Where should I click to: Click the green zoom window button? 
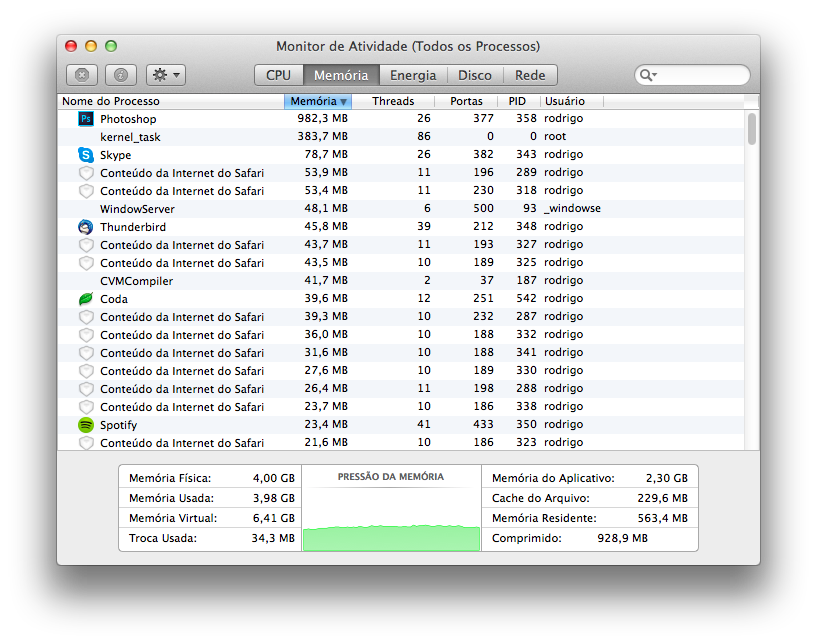click(x=111, y=46)
